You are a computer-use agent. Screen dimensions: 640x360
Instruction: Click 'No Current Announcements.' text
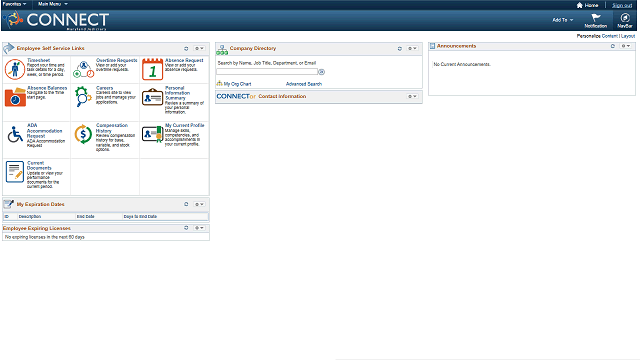pyautogui.click(x=462, y=64)
